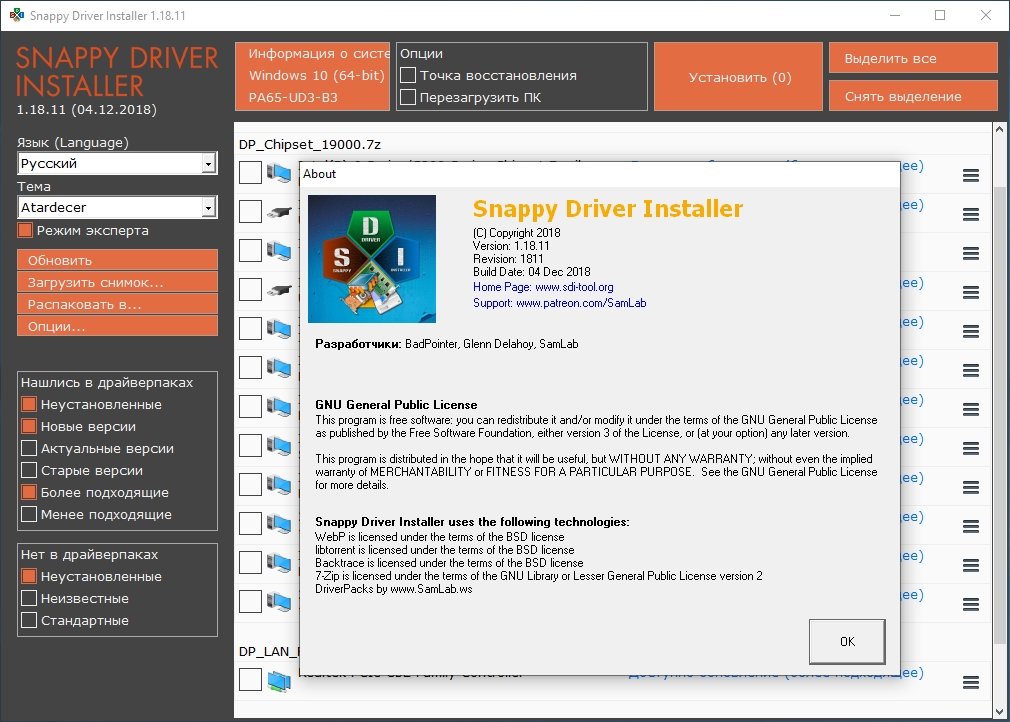Toggle the Новые версии filter

[29, 426]
